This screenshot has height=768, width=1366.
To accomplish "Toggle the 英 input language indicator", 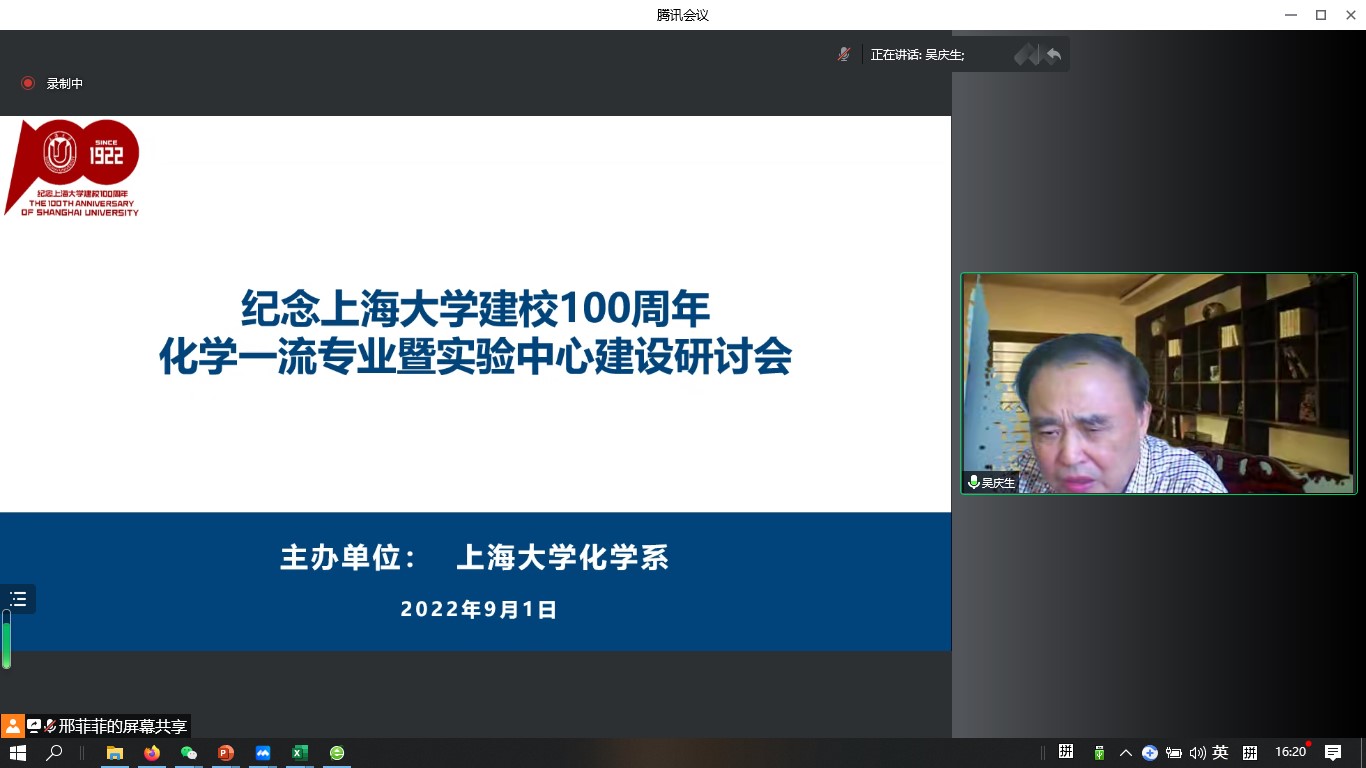I will [1220, 753].
